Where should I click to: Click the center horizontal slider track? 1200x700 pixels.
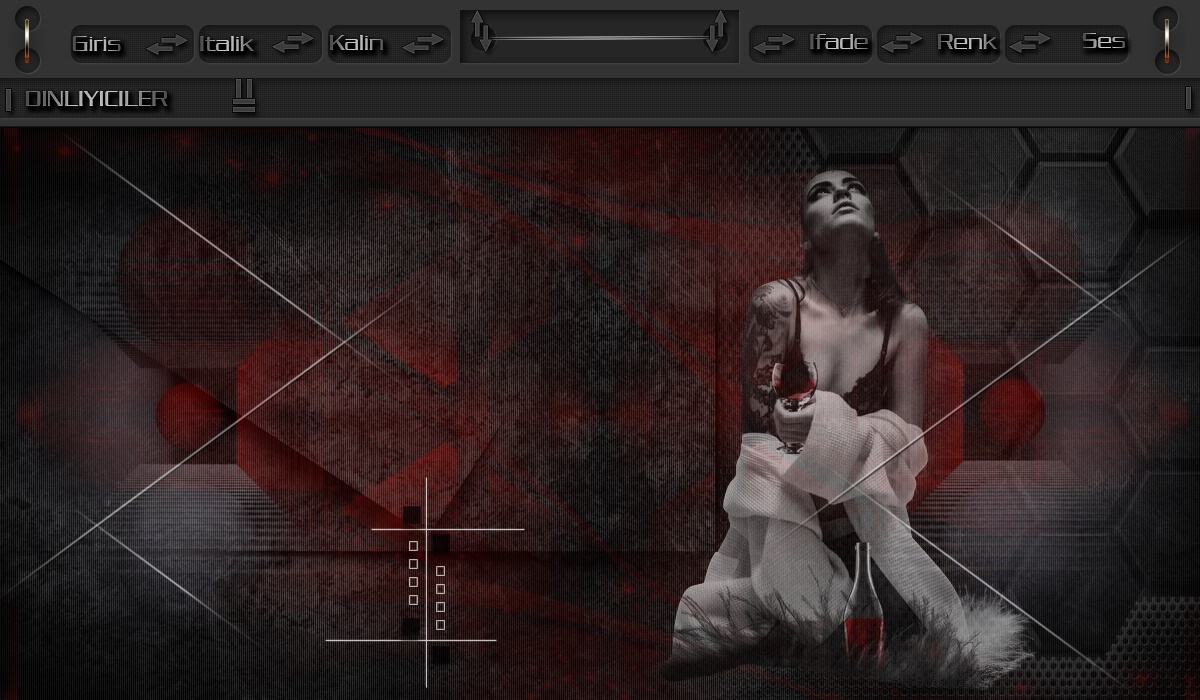[599, 38]
